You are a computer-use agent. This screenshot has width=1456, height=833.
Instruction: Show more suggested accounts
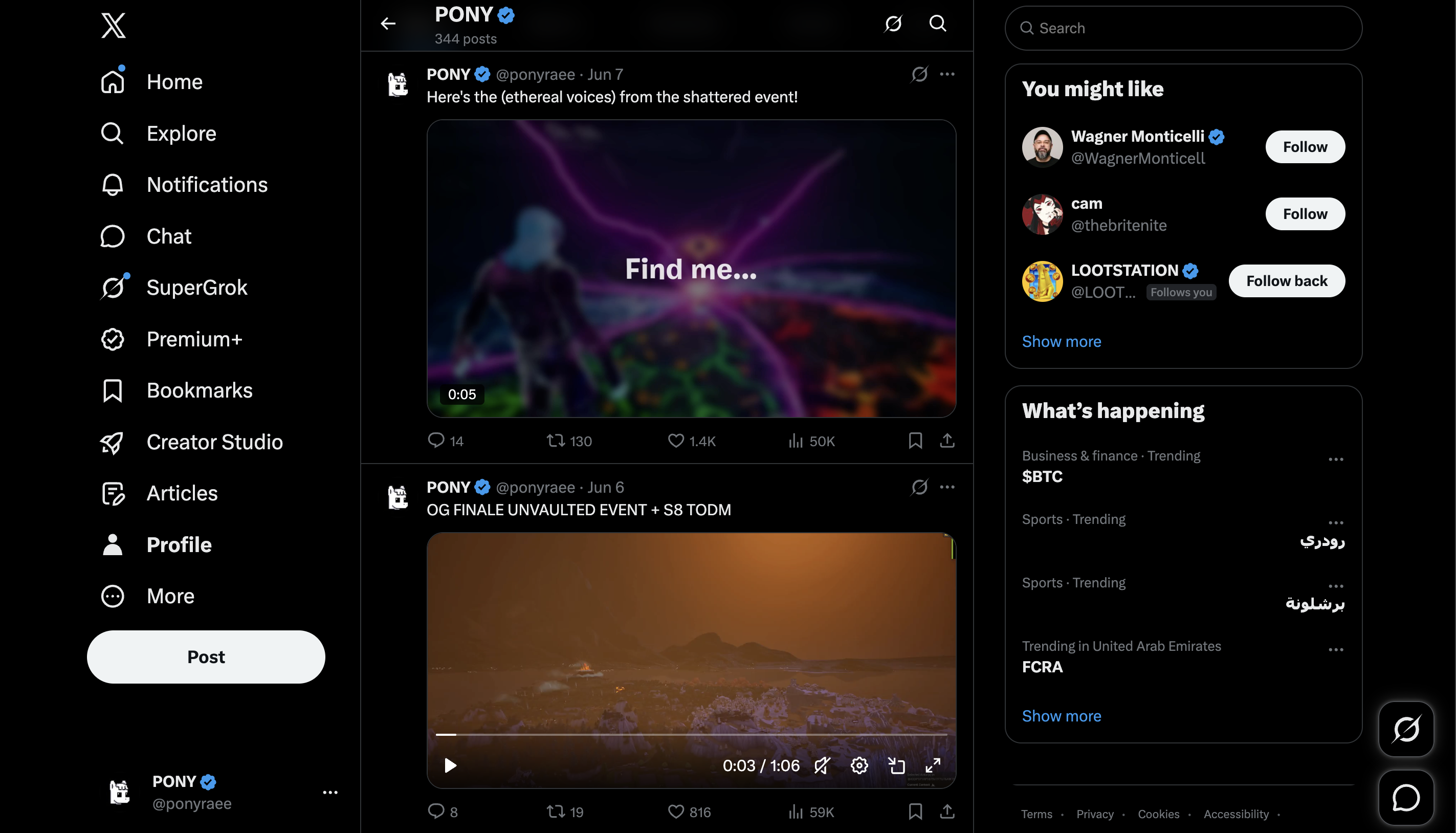[1062, 342]
